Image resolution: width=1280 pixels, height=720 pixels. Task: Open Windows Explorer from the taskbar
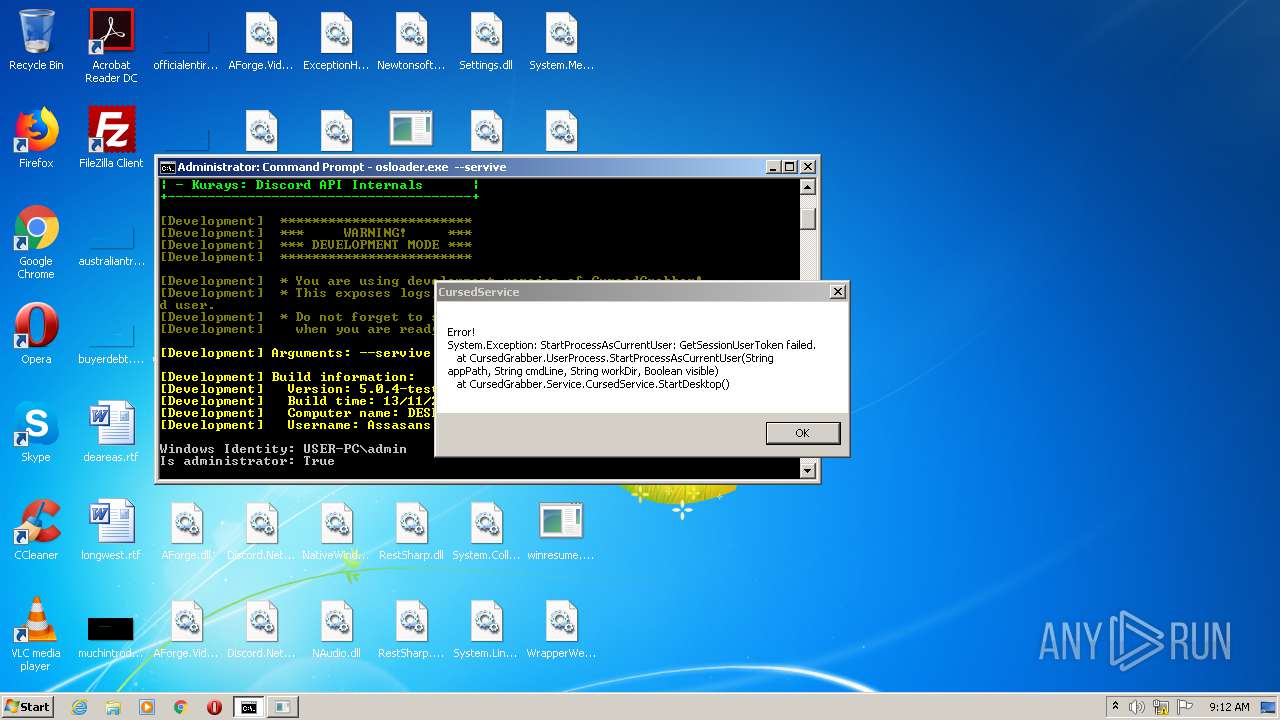point(113,707)
